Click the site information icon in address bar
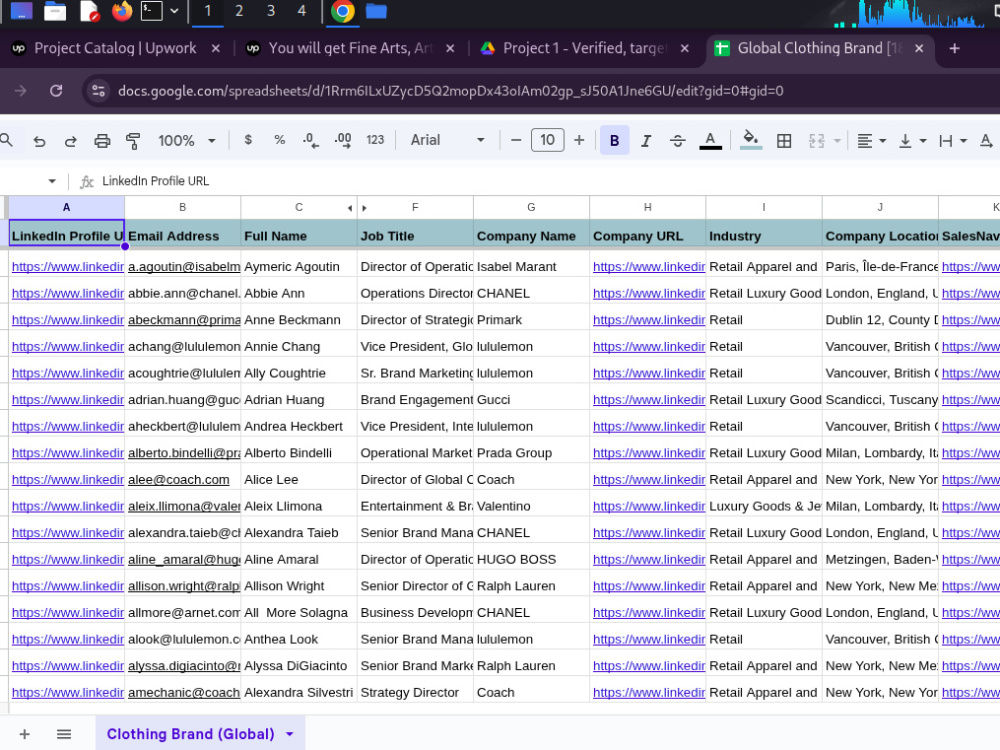The width and height of the screenshot is (1000, 750). [x=99, y=91]
